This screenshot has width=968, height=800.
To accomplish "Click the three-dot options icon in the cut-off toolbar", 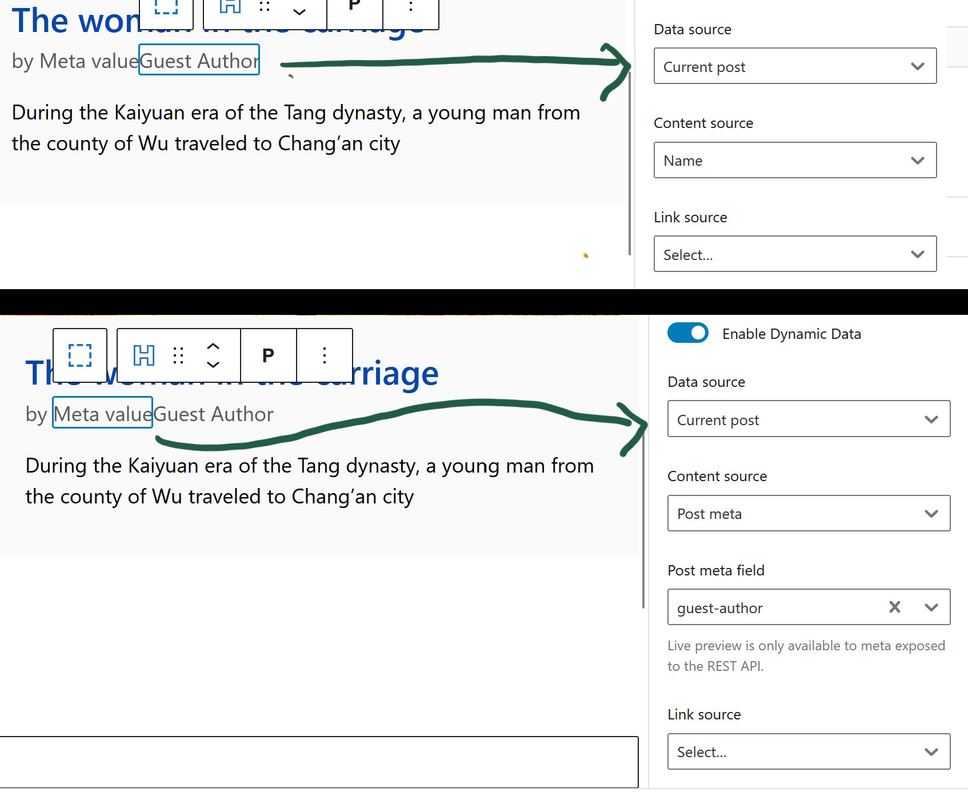I will click(x=411, y=7).
